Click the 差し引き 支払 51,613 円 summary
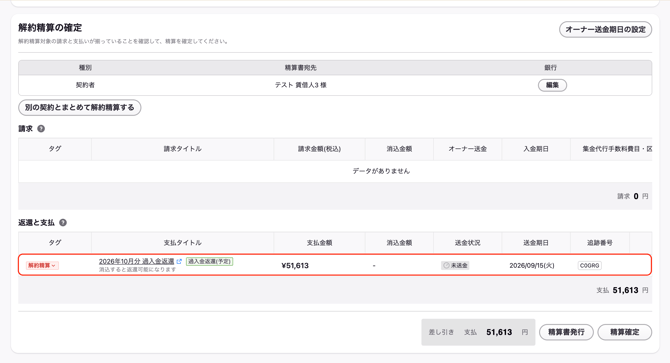This screenshot has width=670, height=363. pos(478,332)
